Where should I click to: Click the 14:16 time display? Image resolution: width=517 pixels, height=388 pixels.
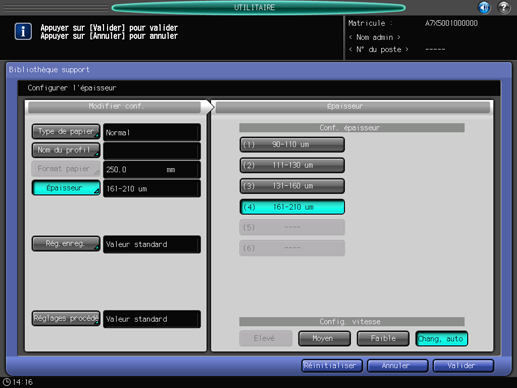[x=22, y=382]
